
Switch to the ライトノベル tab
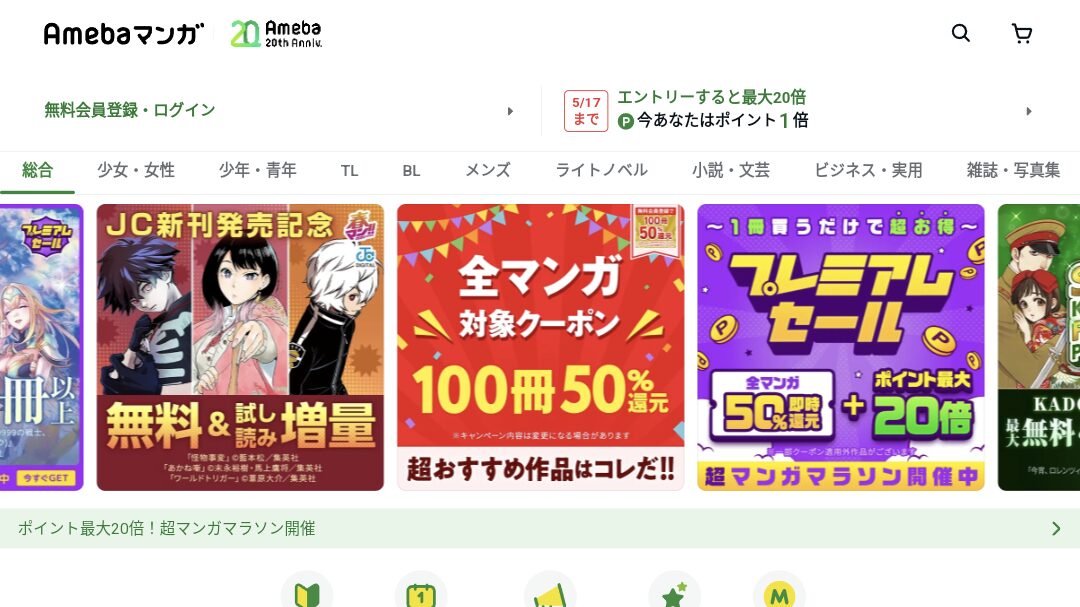601,170
